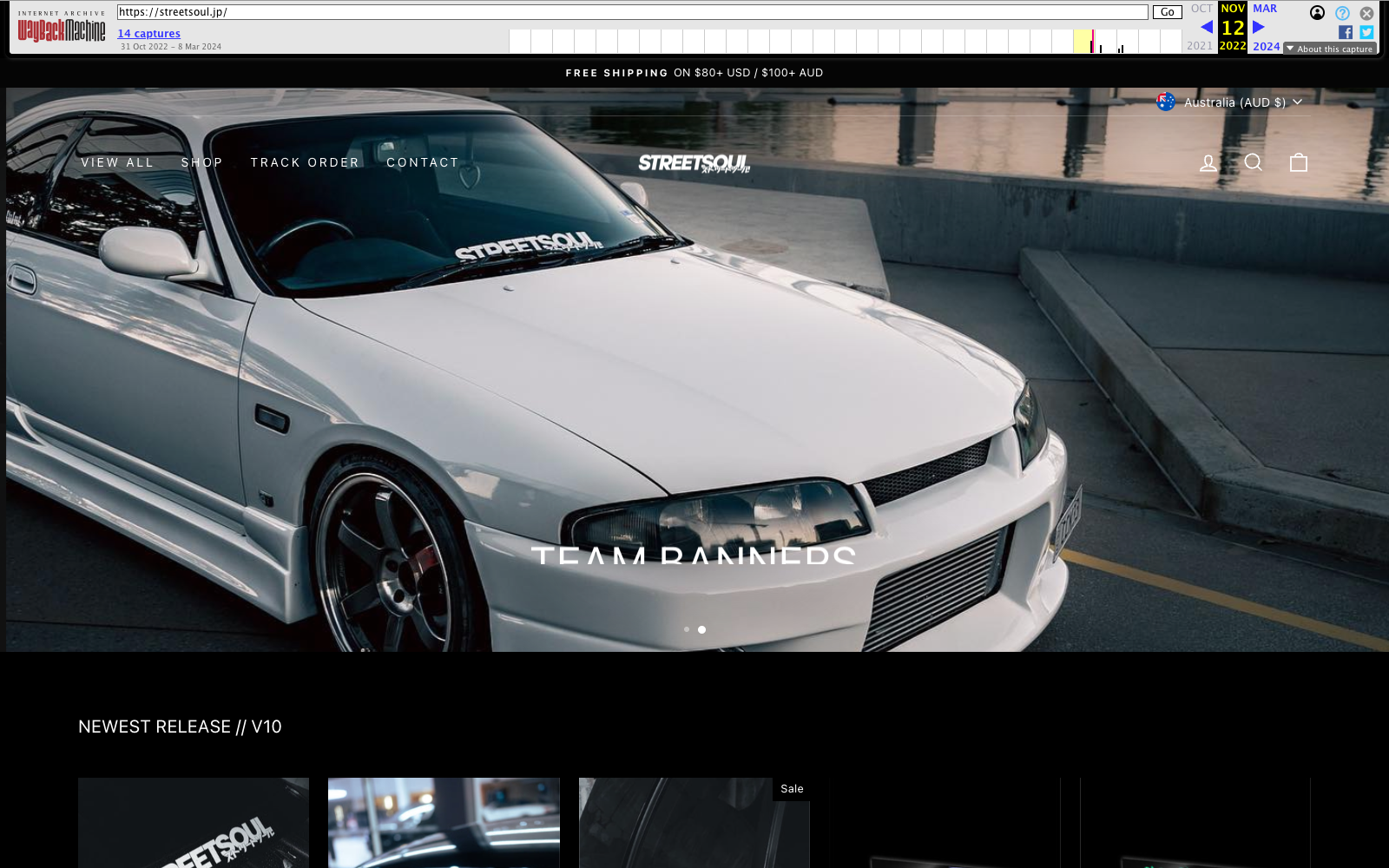Share capture on Facebook icon
The image size is (1389, 868).
coord(1345,32)
